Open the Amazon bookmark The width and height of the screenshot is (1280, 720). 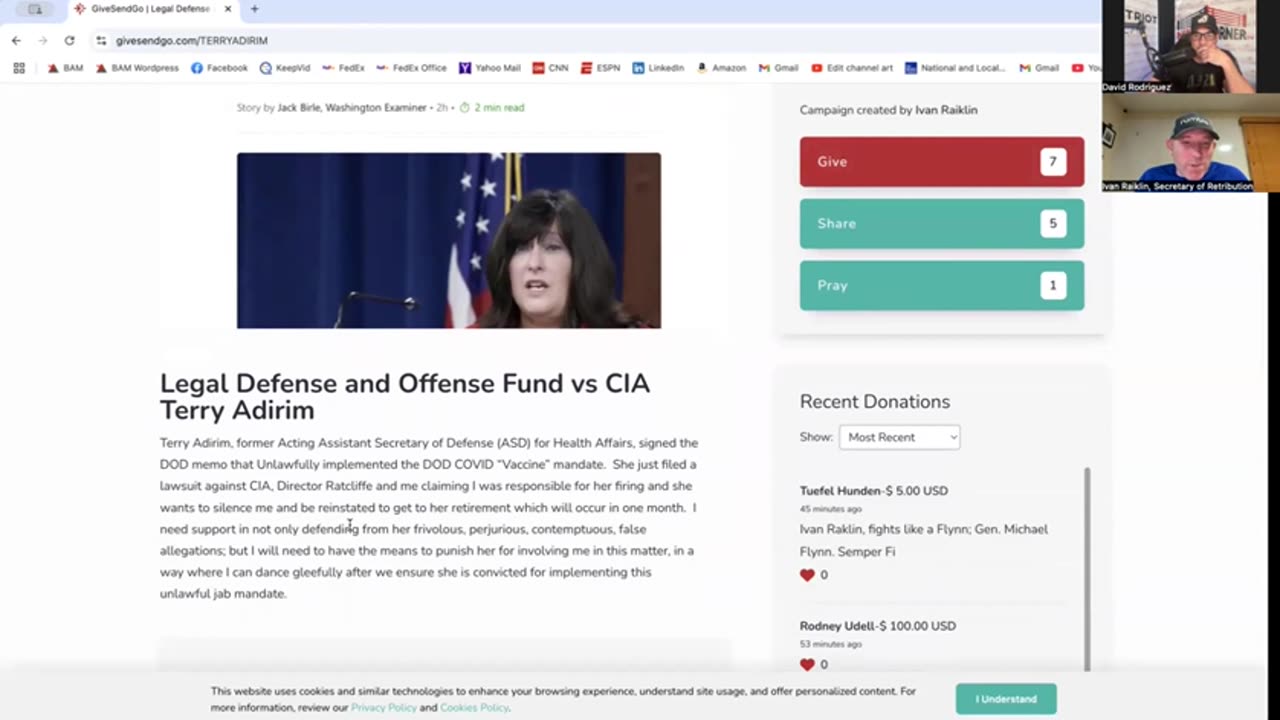721,68
